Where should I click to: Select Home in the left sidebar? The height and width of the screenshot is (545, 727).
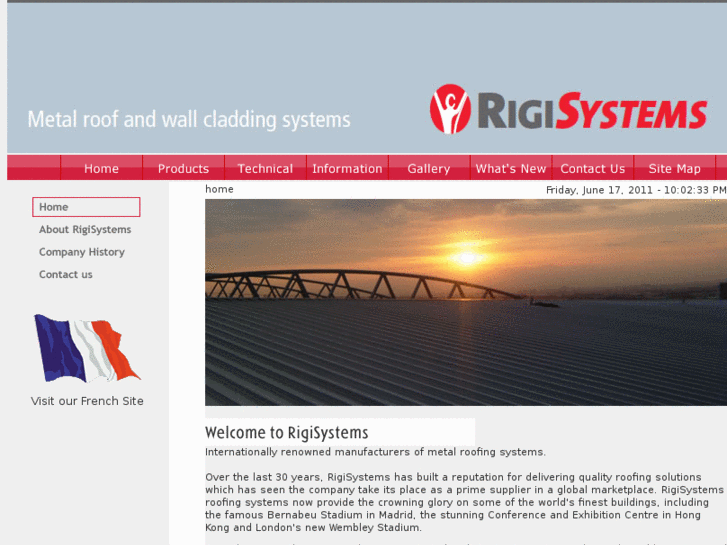coord(86,207)
